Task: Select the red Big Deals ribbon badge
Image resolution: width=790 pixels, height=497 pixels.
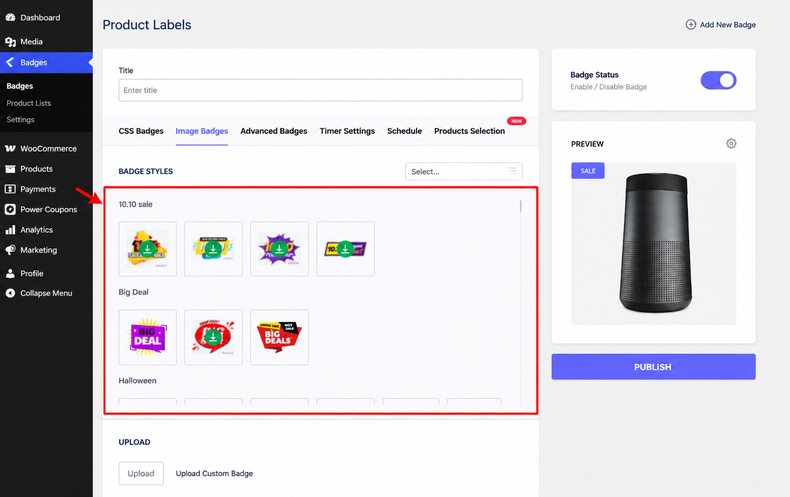Action: (279, 337)
